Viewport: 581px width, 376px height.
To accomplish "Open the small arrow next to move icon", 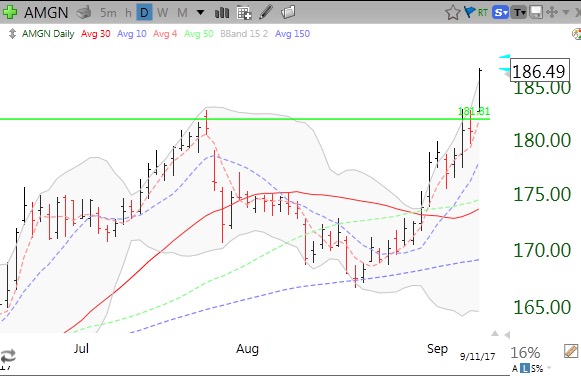I will (x=566, y=13).
